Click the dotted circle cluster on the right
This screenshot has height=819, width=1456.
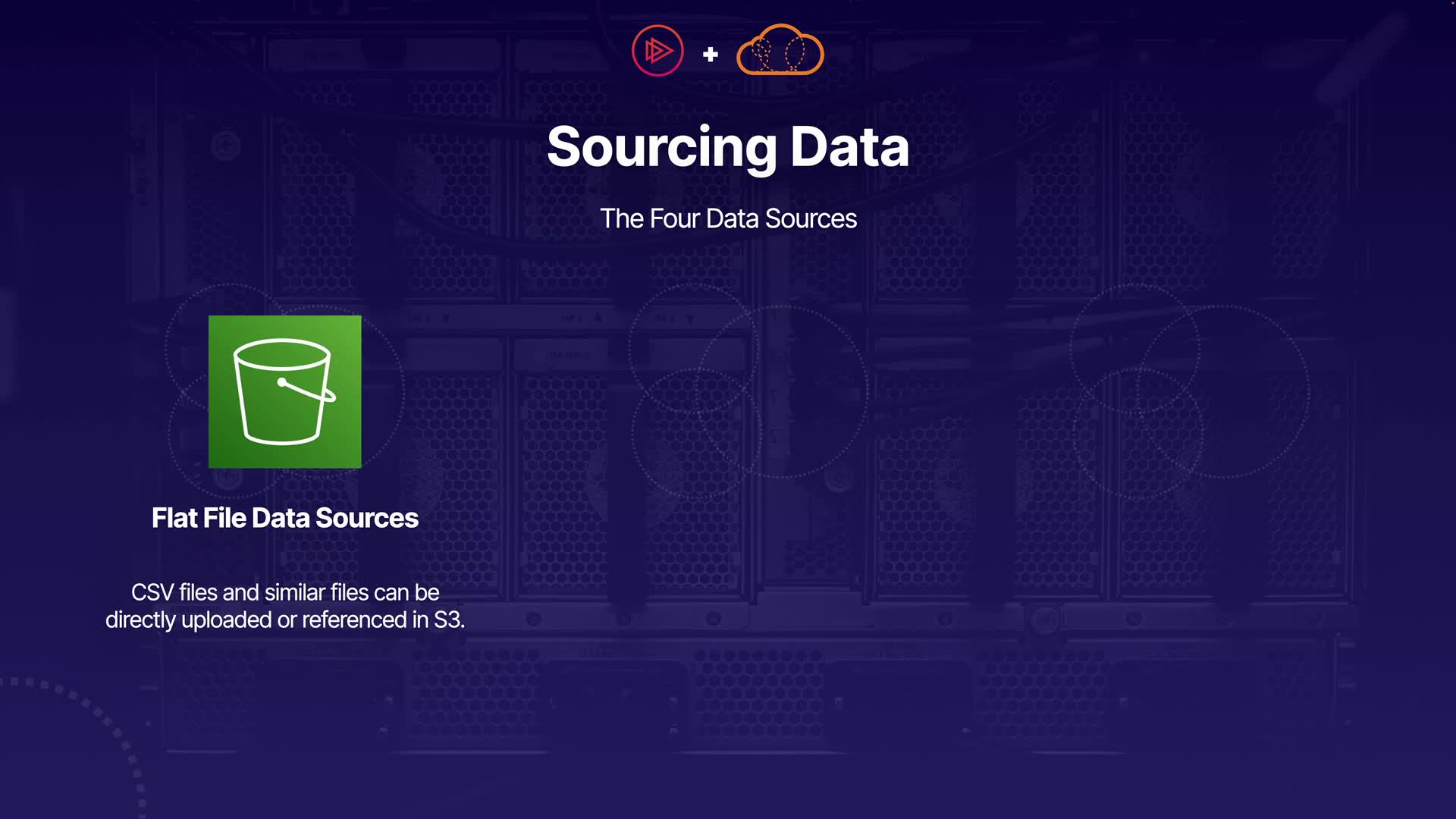coord(1188,391)
